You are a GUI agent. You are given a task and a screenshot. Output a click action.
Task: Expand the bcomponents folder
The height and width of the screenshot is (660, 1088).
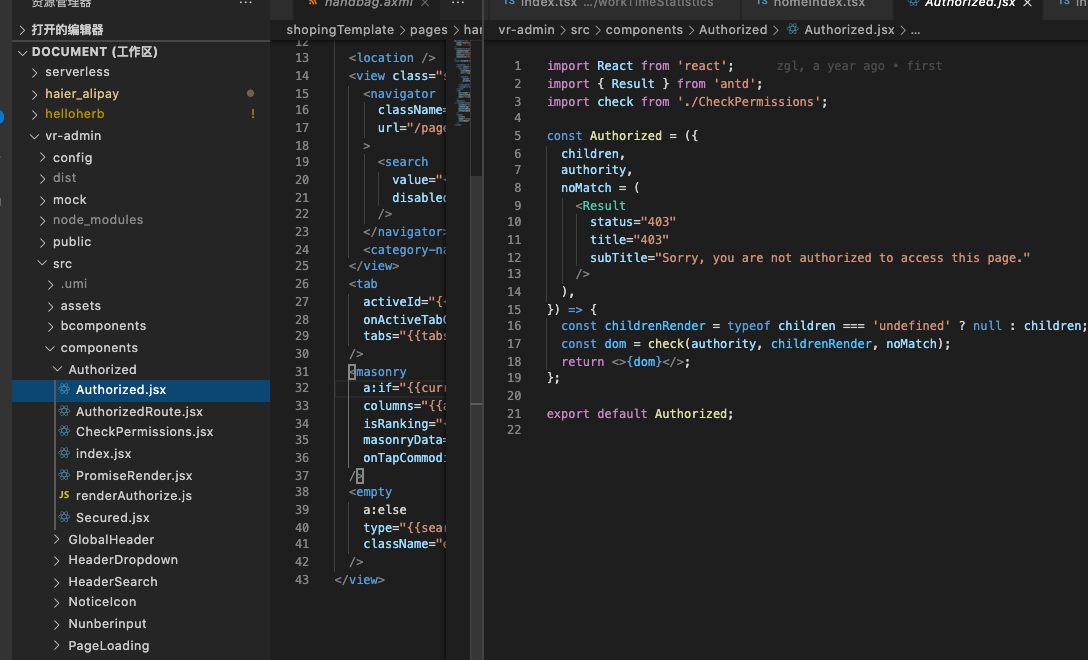[x=50, y=326]
